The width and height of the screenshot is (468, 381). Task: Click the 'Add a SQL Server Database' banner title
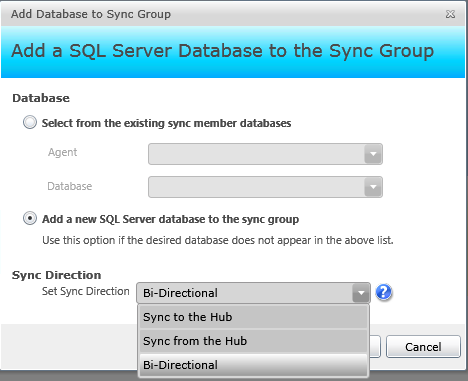[223, 51]
